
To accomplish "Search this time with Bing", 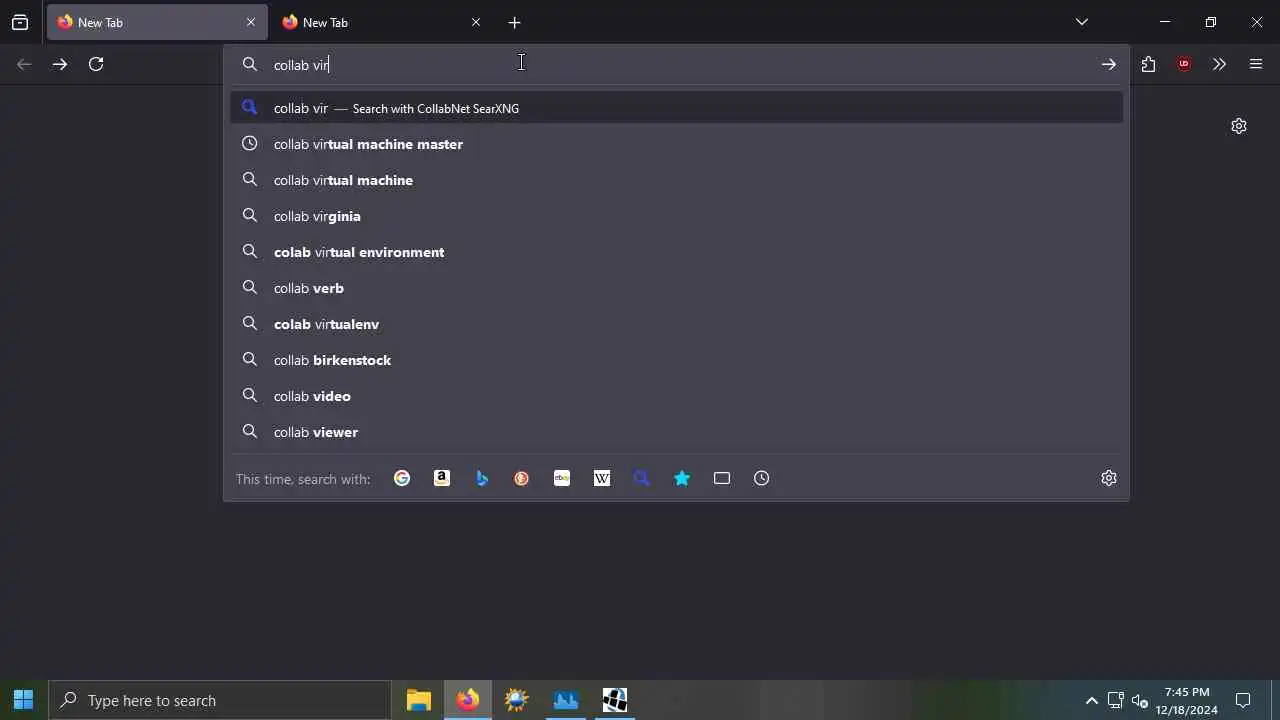I will pyautogui.click(x=482, y=479).
